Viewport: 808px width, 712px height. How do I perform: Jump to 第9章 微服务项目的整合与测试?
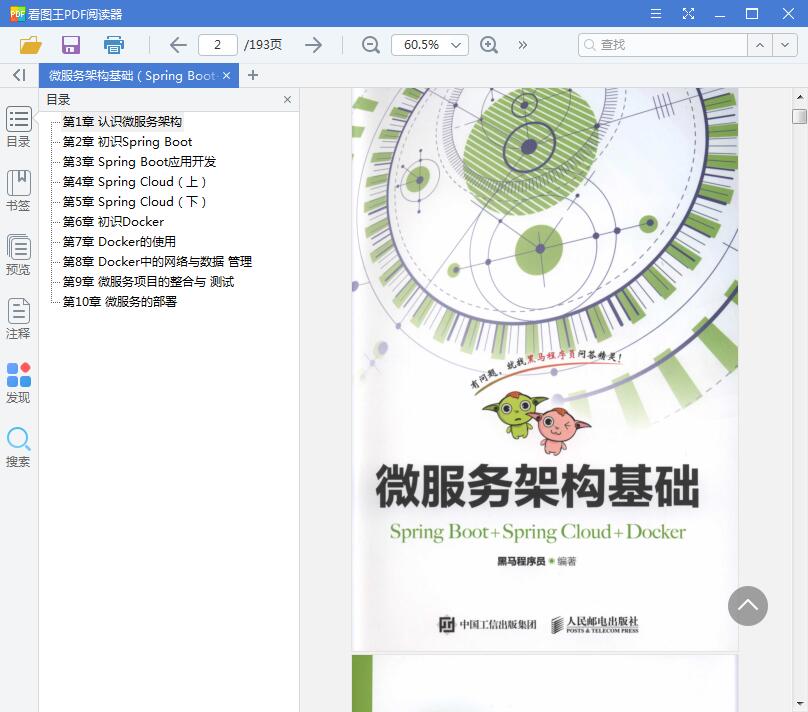click(148, 282)
